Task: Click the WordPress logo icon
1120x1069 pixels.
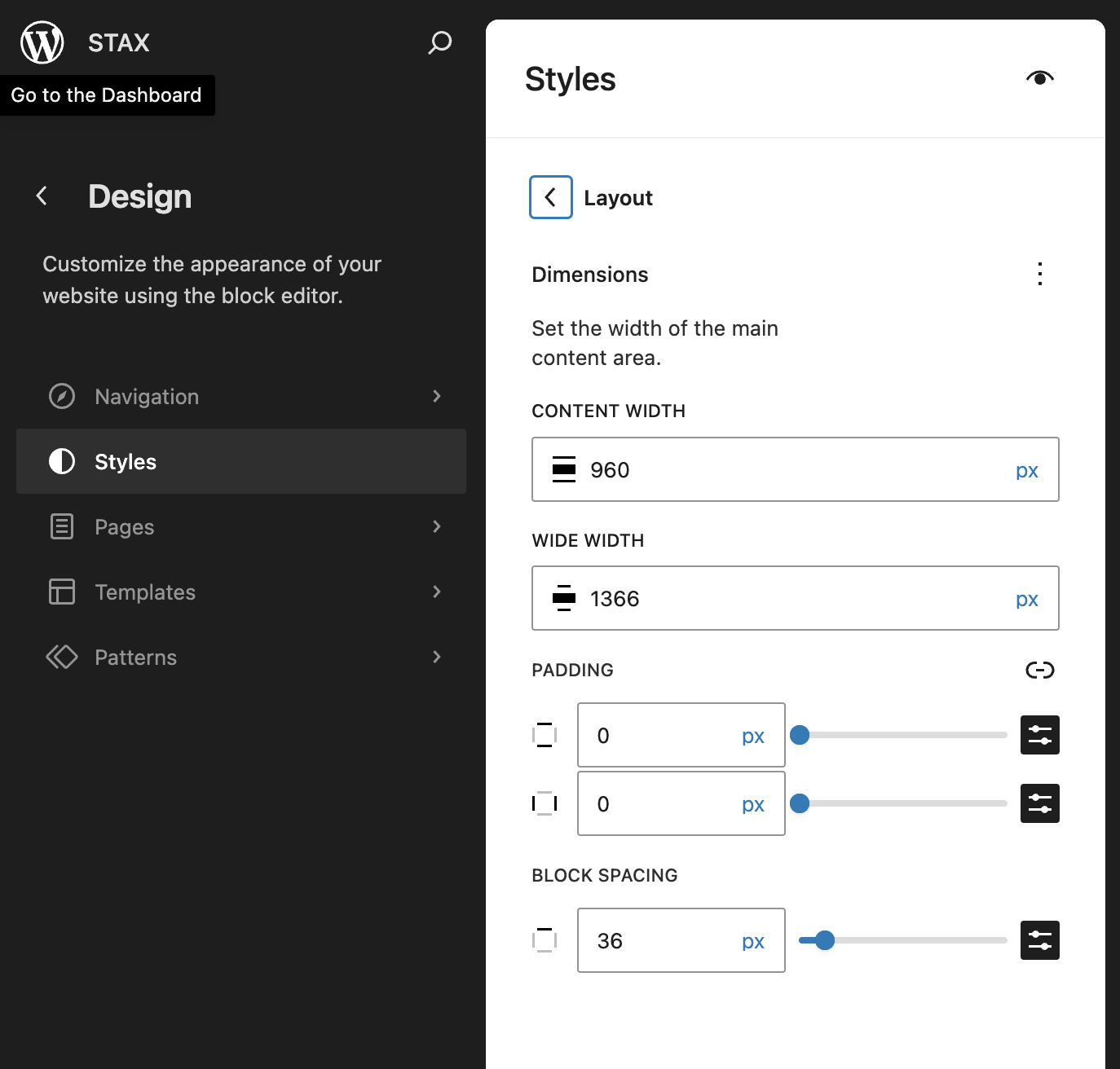Action: (x=42, y=42)
